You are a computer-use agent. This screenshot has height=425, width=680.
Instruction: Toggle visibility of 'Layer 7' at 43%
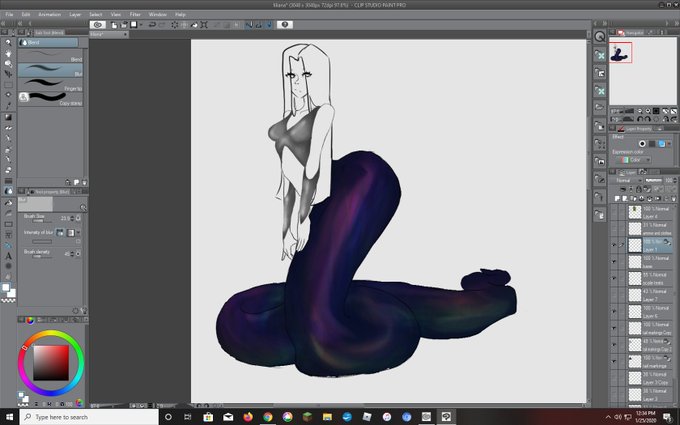[x=614, y=295]
